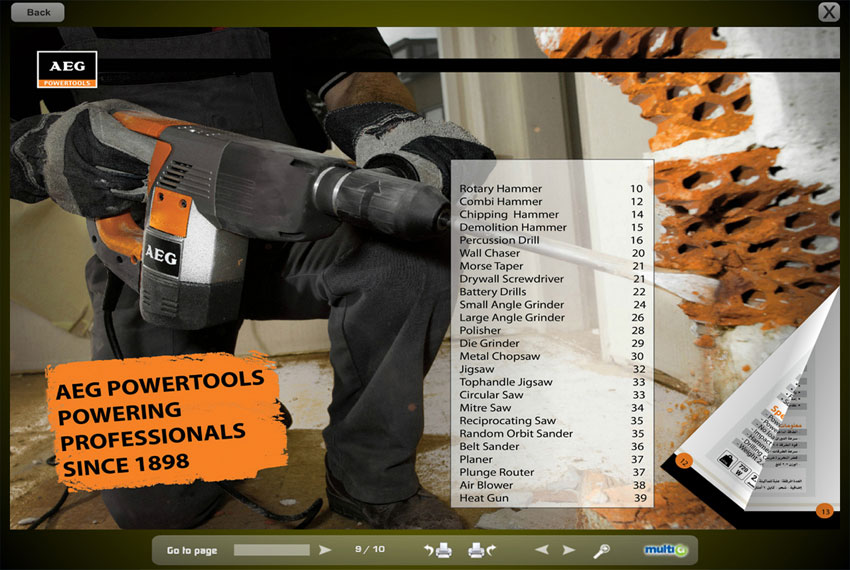This screenshot has height=570, width=850.
Task: Select Metal Chopsaw entry
Action: click(x=551, y=356)
